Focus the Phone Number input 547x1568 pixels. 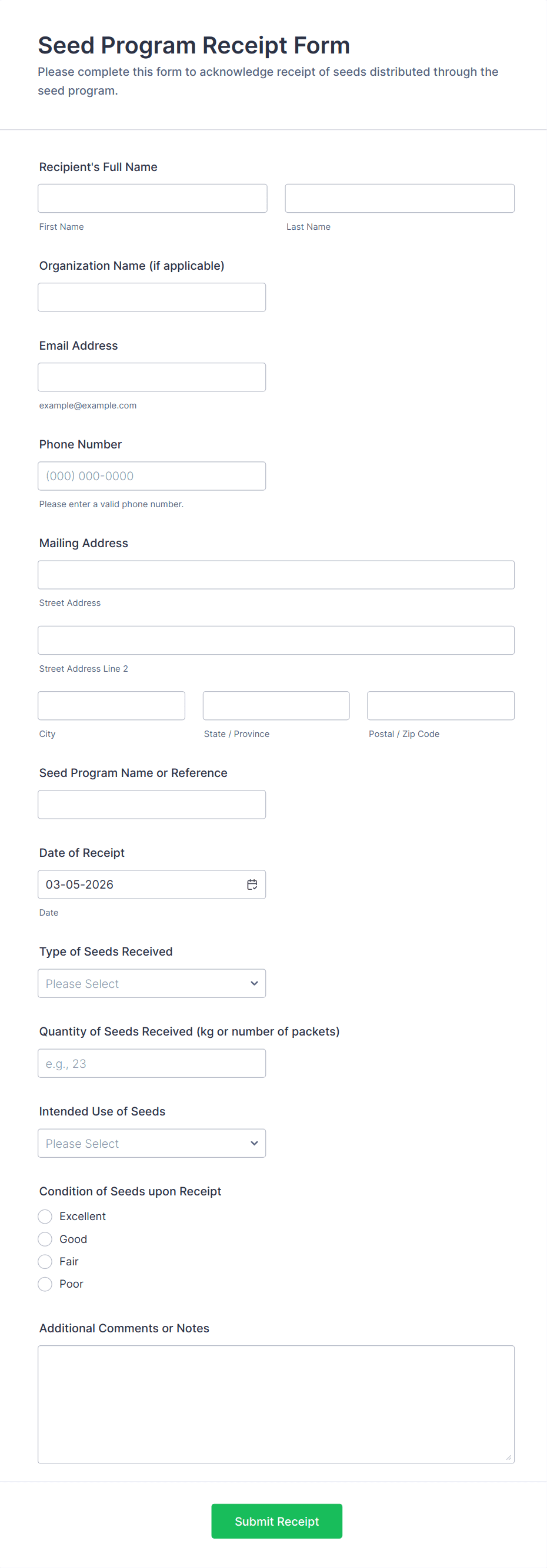(152, 476)
